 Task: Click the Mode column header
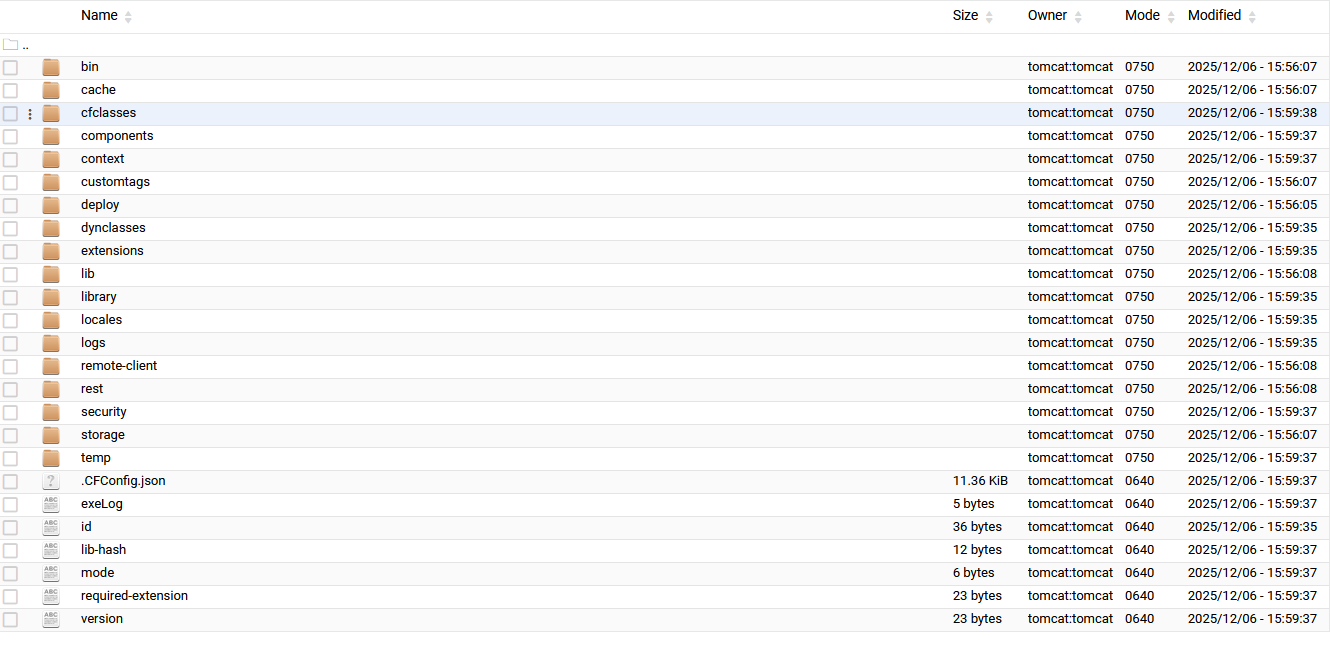(x=1142, y=16)
